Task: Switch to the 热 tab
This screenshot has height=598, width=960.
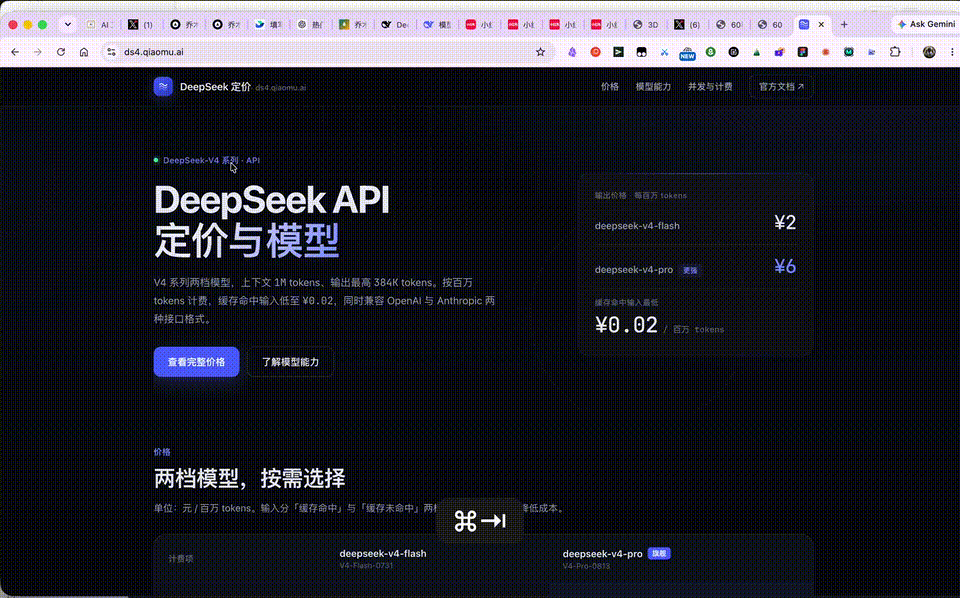Action: coord(310,24)
